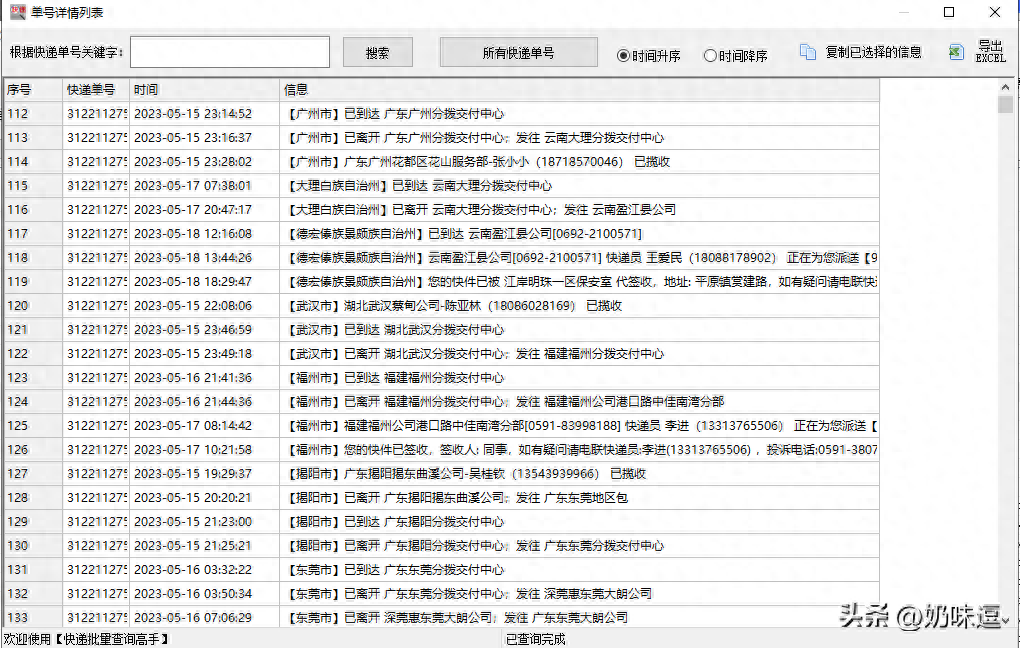Click the 快递单号 column header
Screen dimensions: 1020x648
95,90
